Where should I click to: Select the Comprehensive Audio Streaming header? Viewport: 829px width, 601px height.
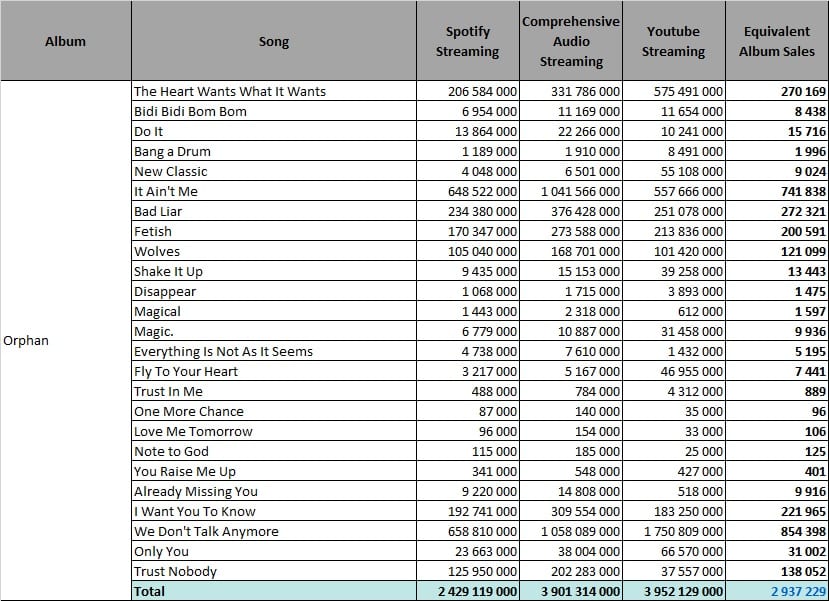coord(571,41)
